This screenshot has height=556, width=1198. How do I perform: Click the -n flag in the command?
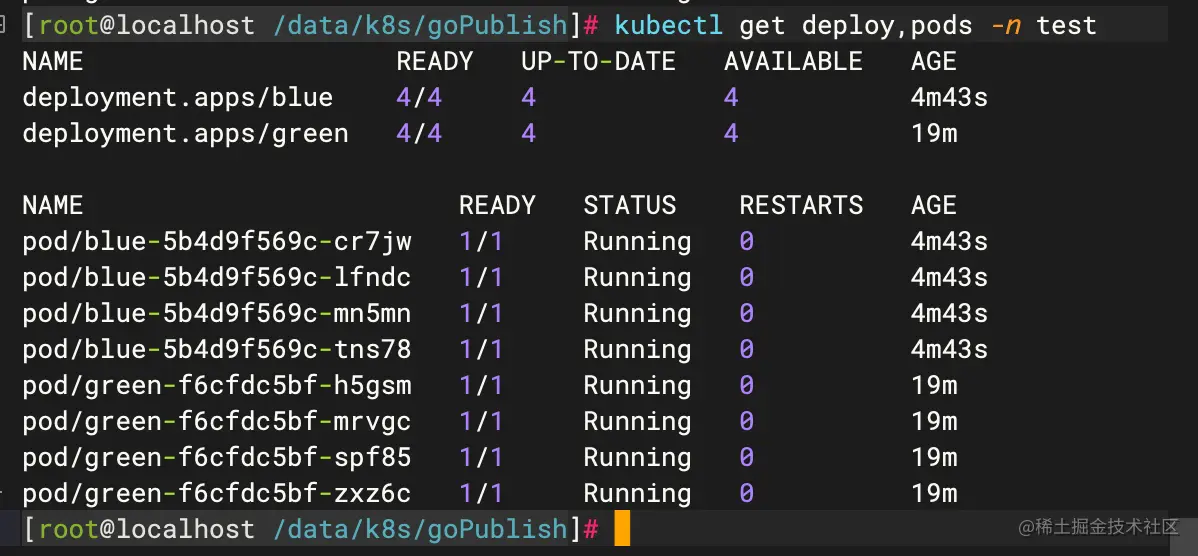point(1005,25)
